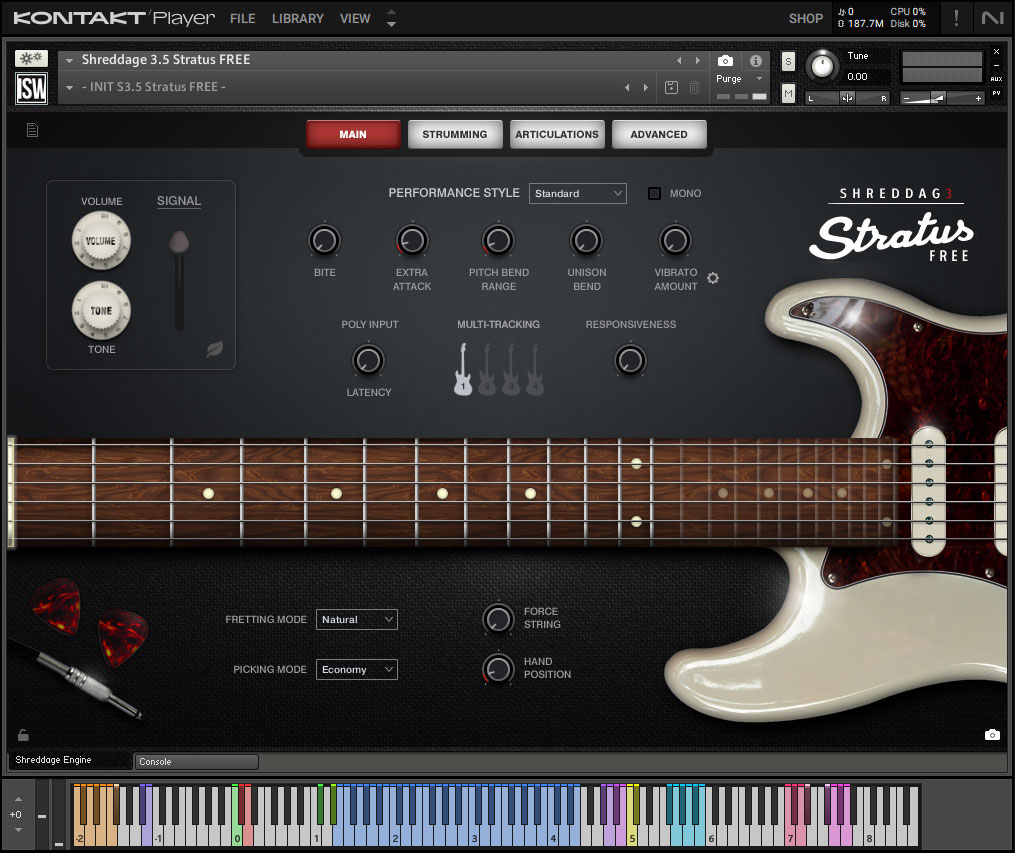Image resolution: width=1015 pixels, height=853 pixels.
Task: Open the instrument info icon
Action: (755, 61)
